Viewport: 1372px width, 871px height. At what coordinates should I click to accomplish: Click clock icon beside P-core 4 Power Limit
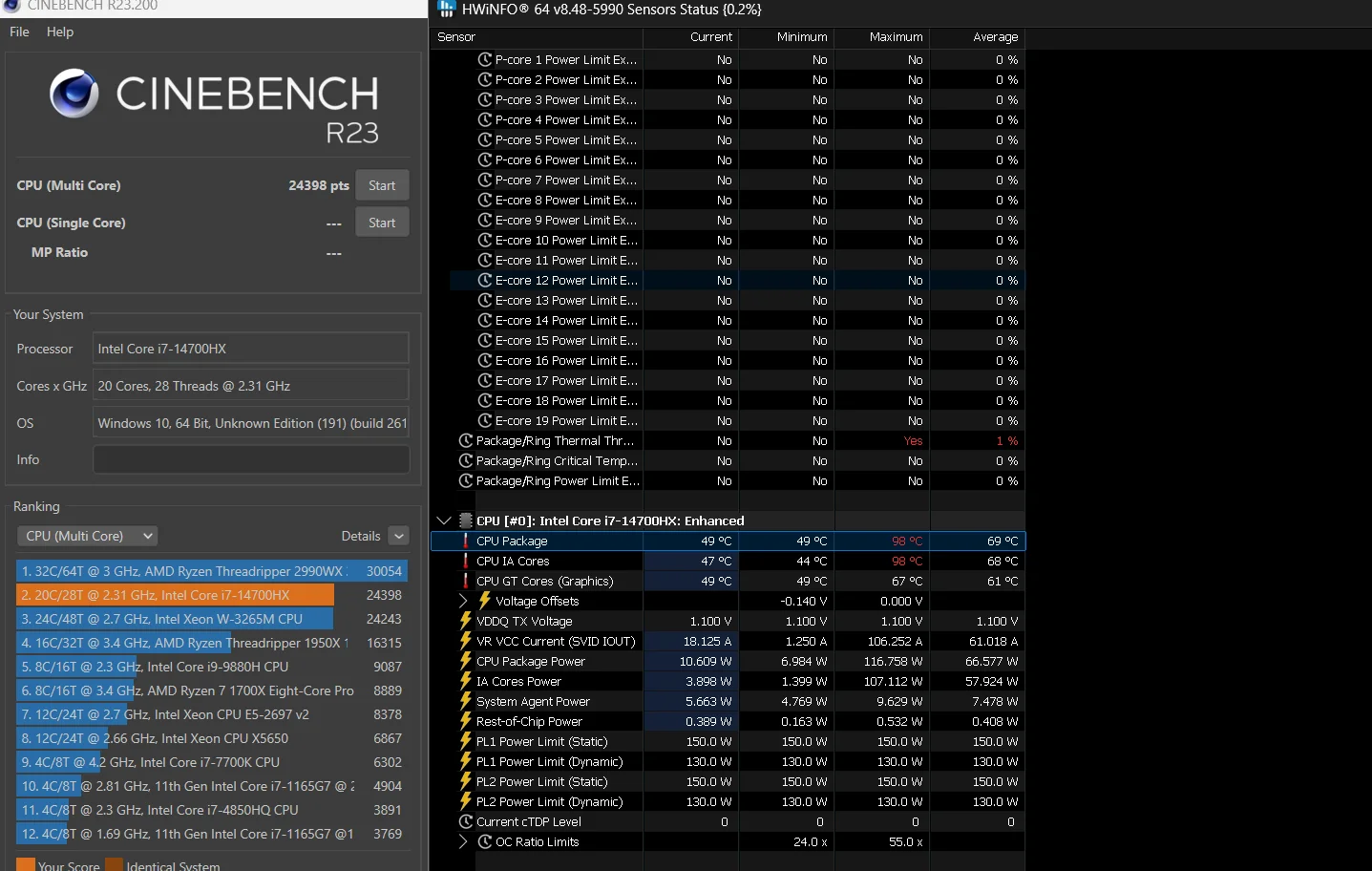coord(485,119)
